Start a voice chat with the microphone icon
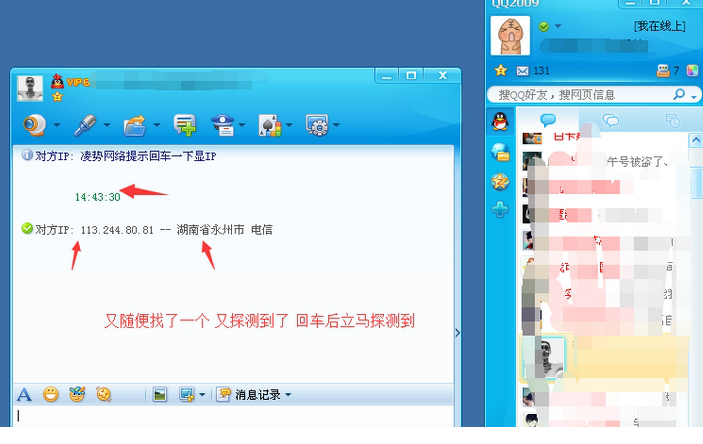Viewport: 703px width, 444px height. click(85, 125)
